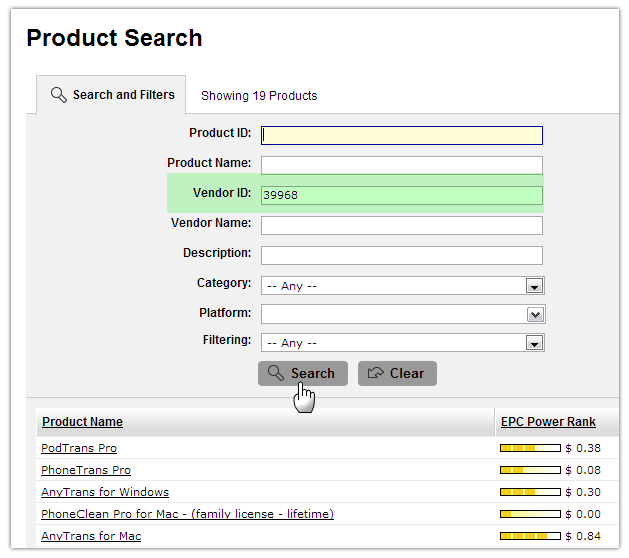Click the Showing 19 Products text
629x558 pixels.
coord(259,95)
